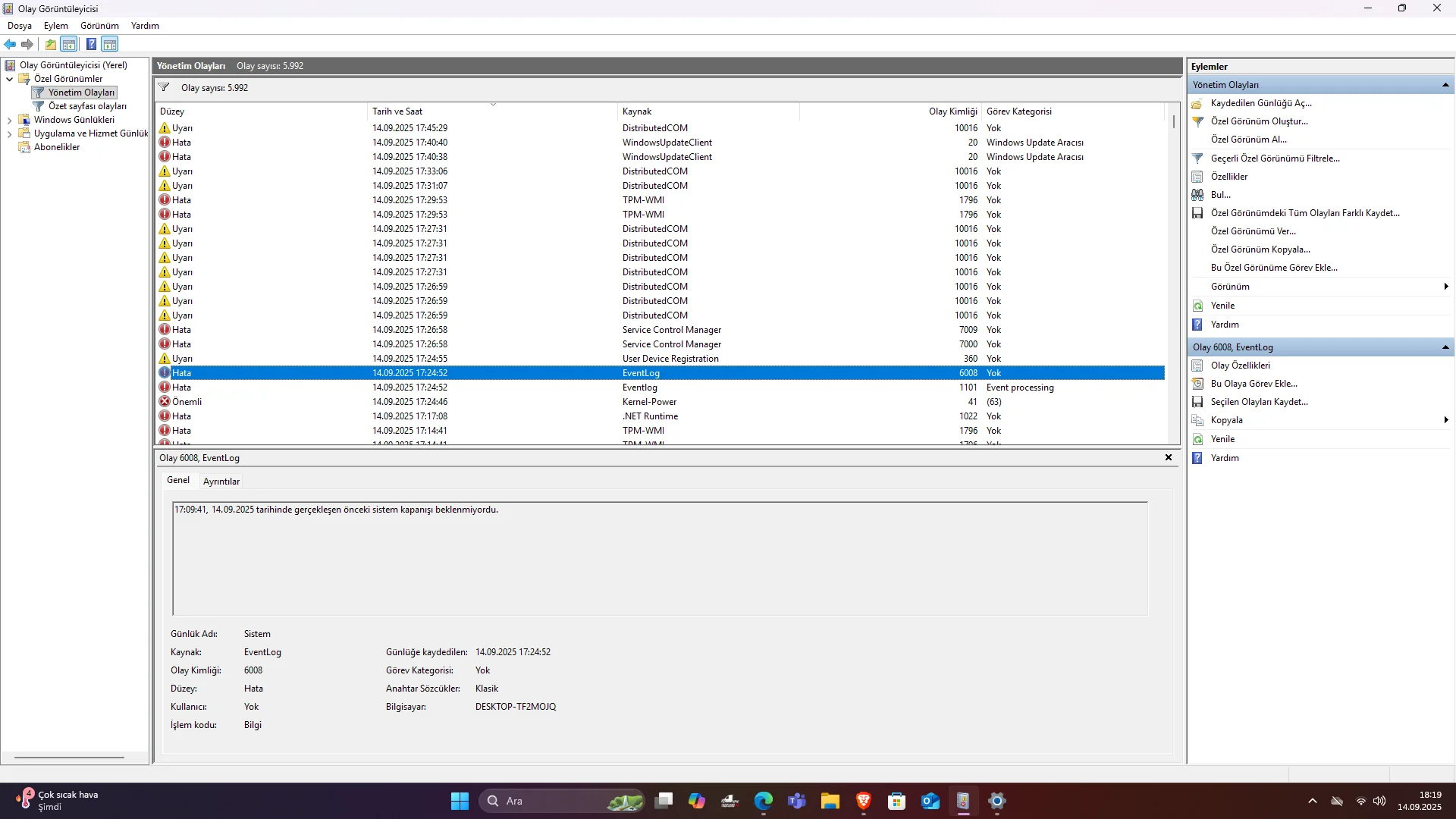Collapse the Olay 6008, EventLog actions section
Screen dimensions: 1456x819
coord(1445,347)
